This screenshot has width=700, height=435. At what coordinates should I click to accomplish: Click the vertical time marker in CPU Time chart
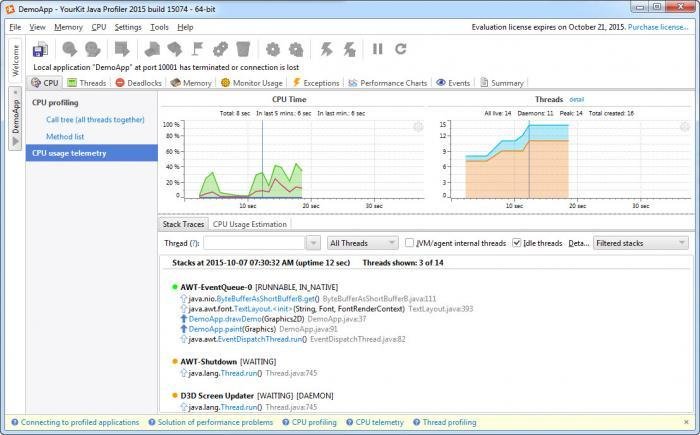(262, 159)
